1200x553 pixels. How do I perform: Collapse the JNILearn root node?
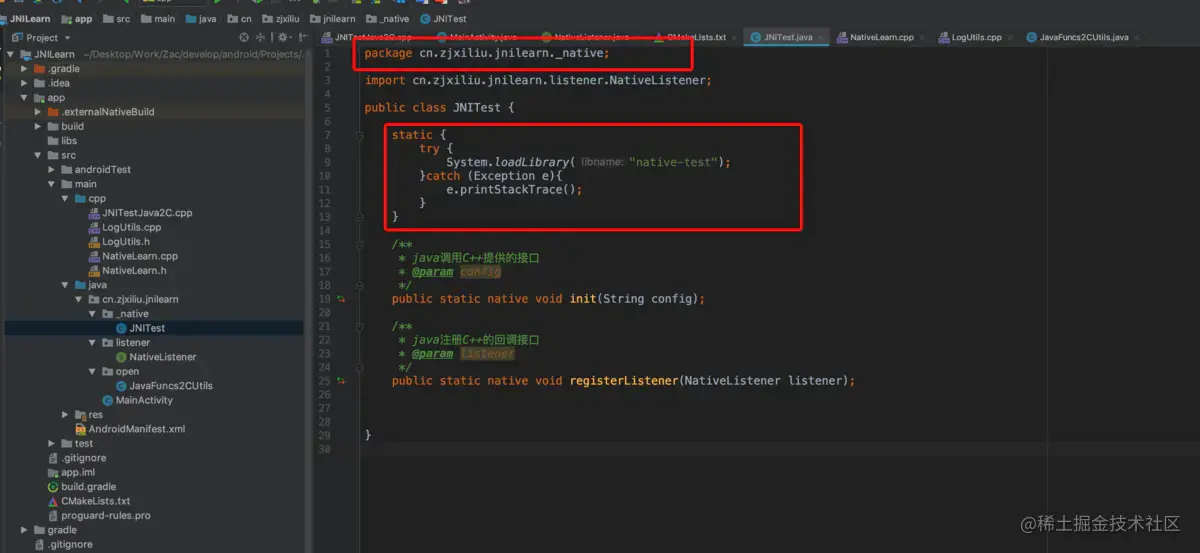click(11, 54)
